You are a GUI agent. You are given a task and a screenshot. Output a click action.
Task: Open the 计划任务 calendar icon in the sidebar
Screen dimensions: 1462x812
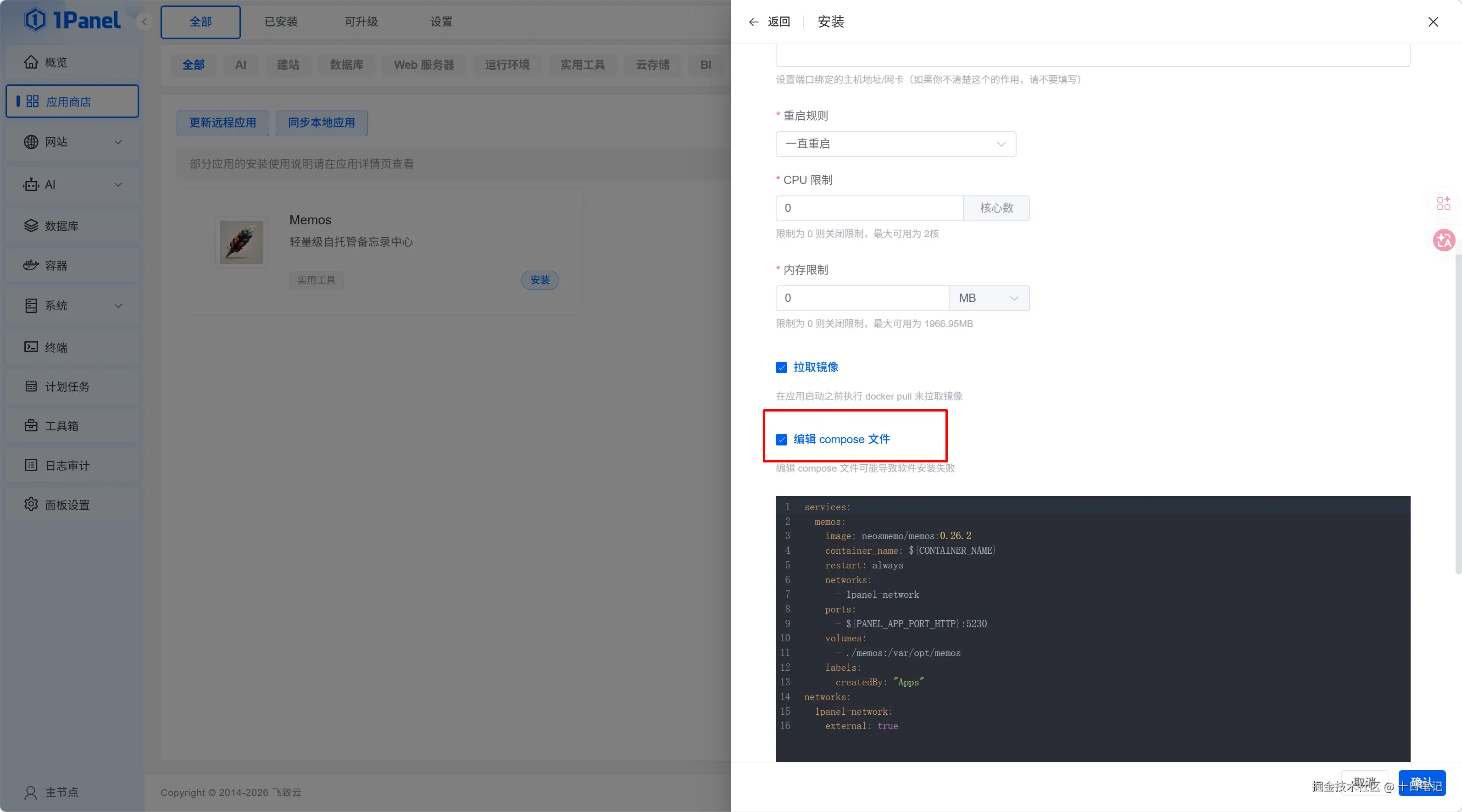click(x=31, y=386)
